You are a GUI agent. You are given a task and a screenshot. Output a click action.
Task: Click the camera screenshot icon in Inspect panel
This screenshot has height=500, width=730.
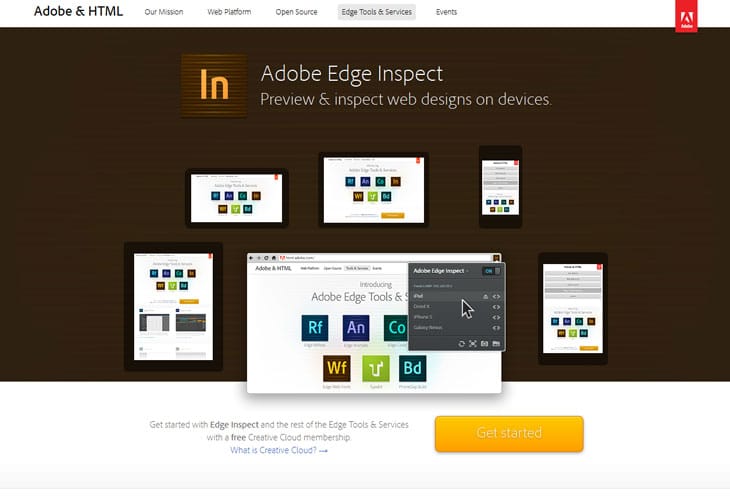coord(485,344)
